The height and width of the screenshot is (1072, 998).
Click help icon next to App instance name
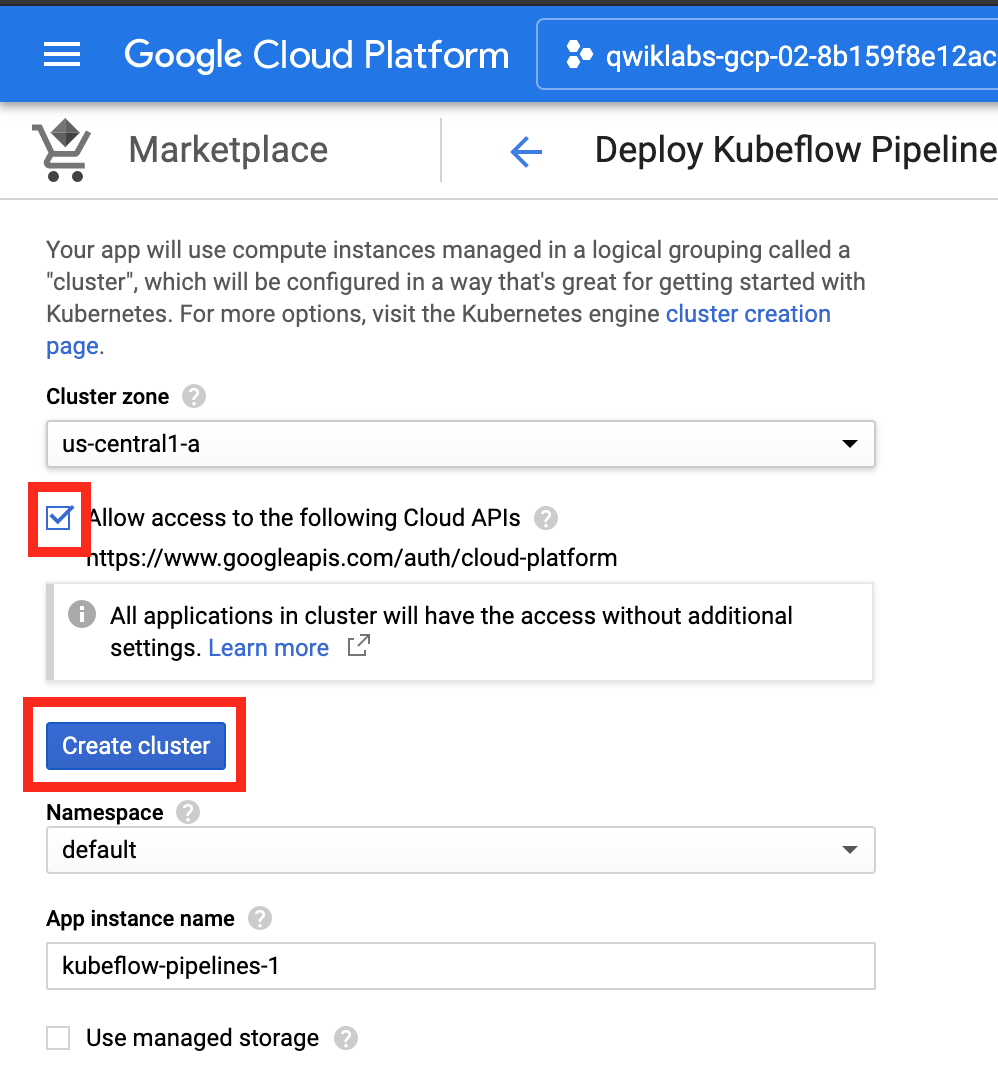point(260,918)
